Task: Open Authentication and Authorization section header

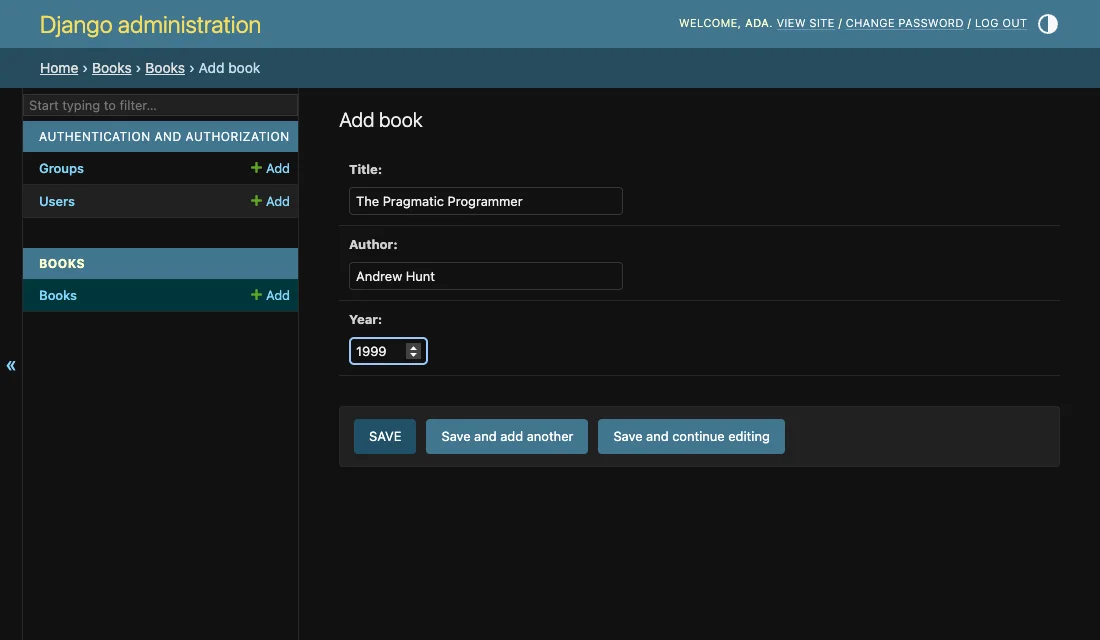Action: [x=164, y=137]
